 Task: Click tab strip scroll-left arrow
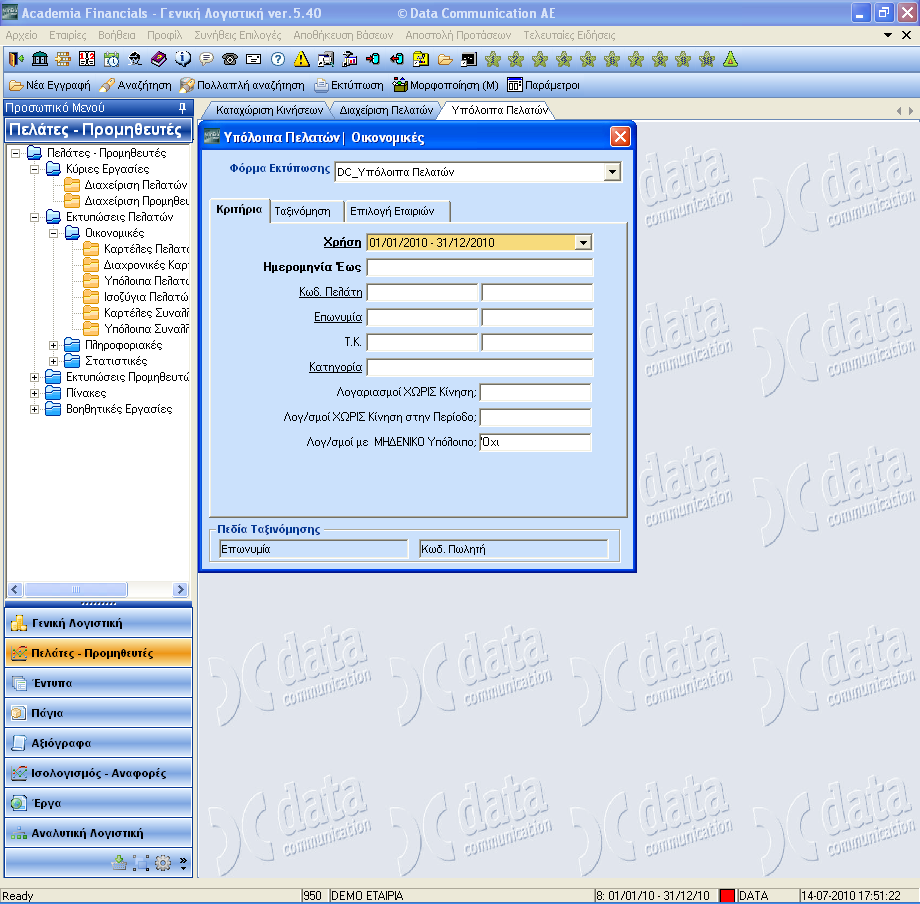point(898,111)
